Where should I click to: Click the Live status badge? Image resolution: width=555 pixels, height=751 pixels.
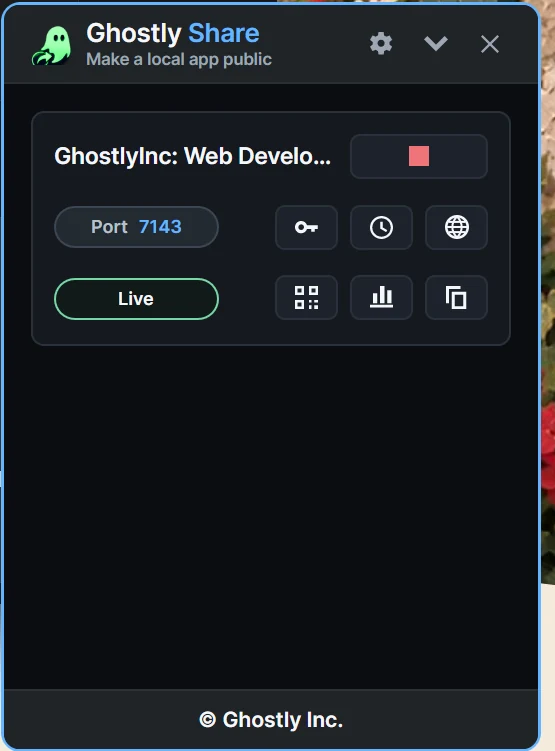point(136,299)
